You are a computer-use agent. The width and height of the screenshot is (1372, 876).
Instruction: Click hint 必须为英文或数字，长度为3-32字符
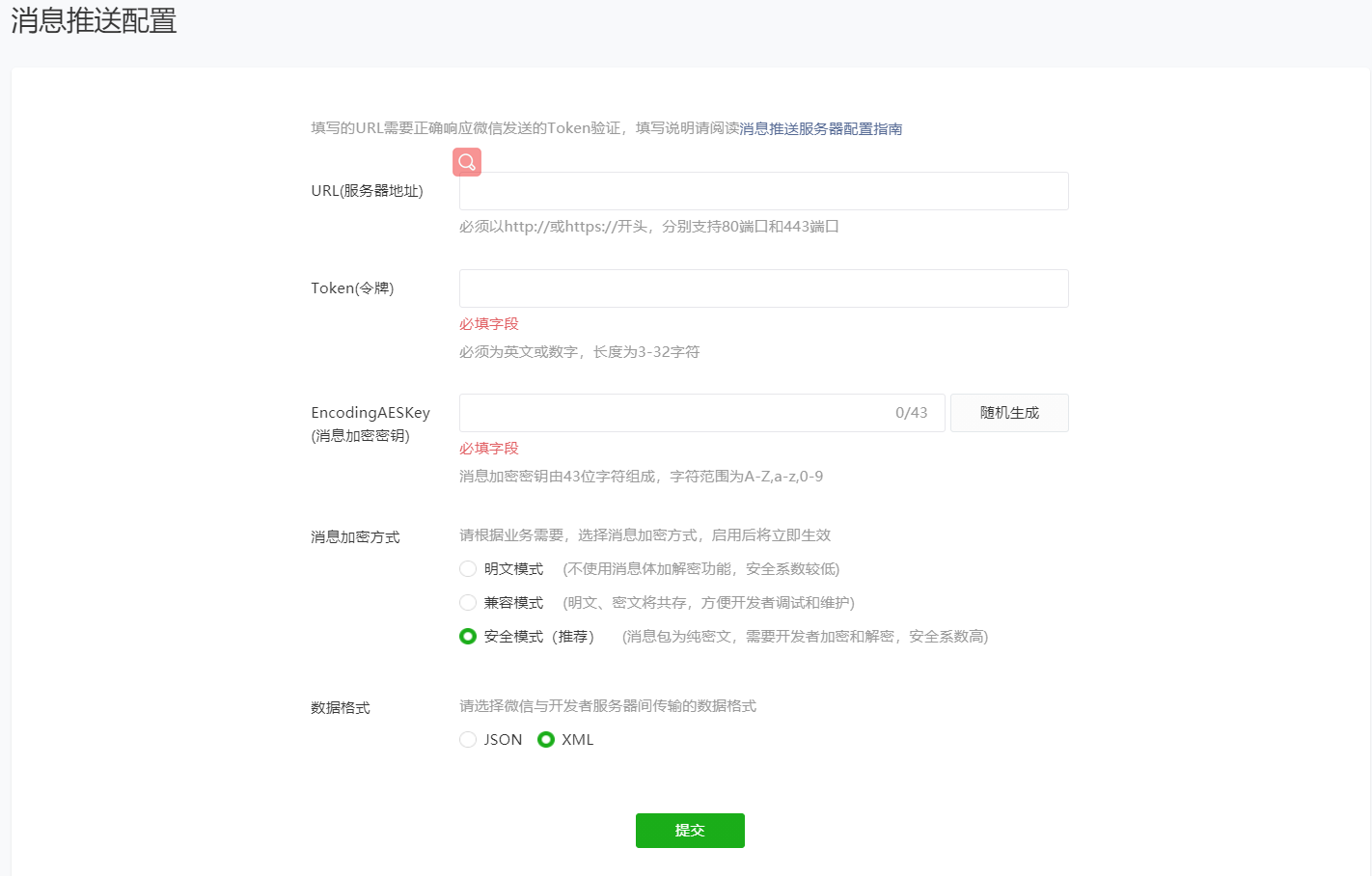coord(580,352)
